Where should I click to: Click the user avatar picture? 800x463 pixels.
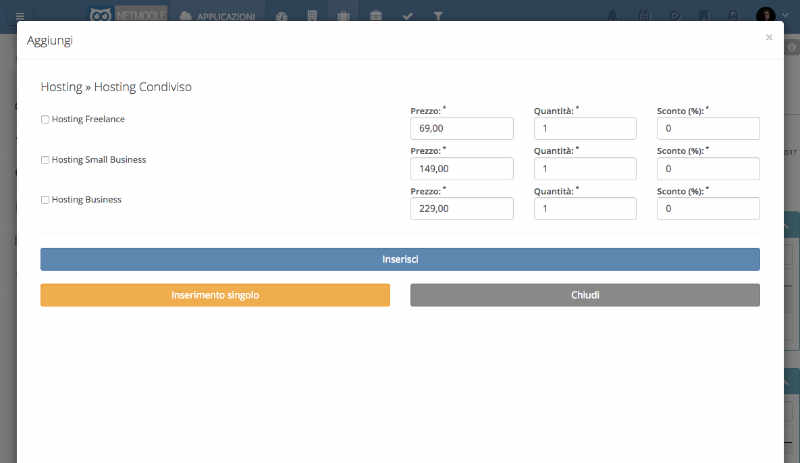765,16
